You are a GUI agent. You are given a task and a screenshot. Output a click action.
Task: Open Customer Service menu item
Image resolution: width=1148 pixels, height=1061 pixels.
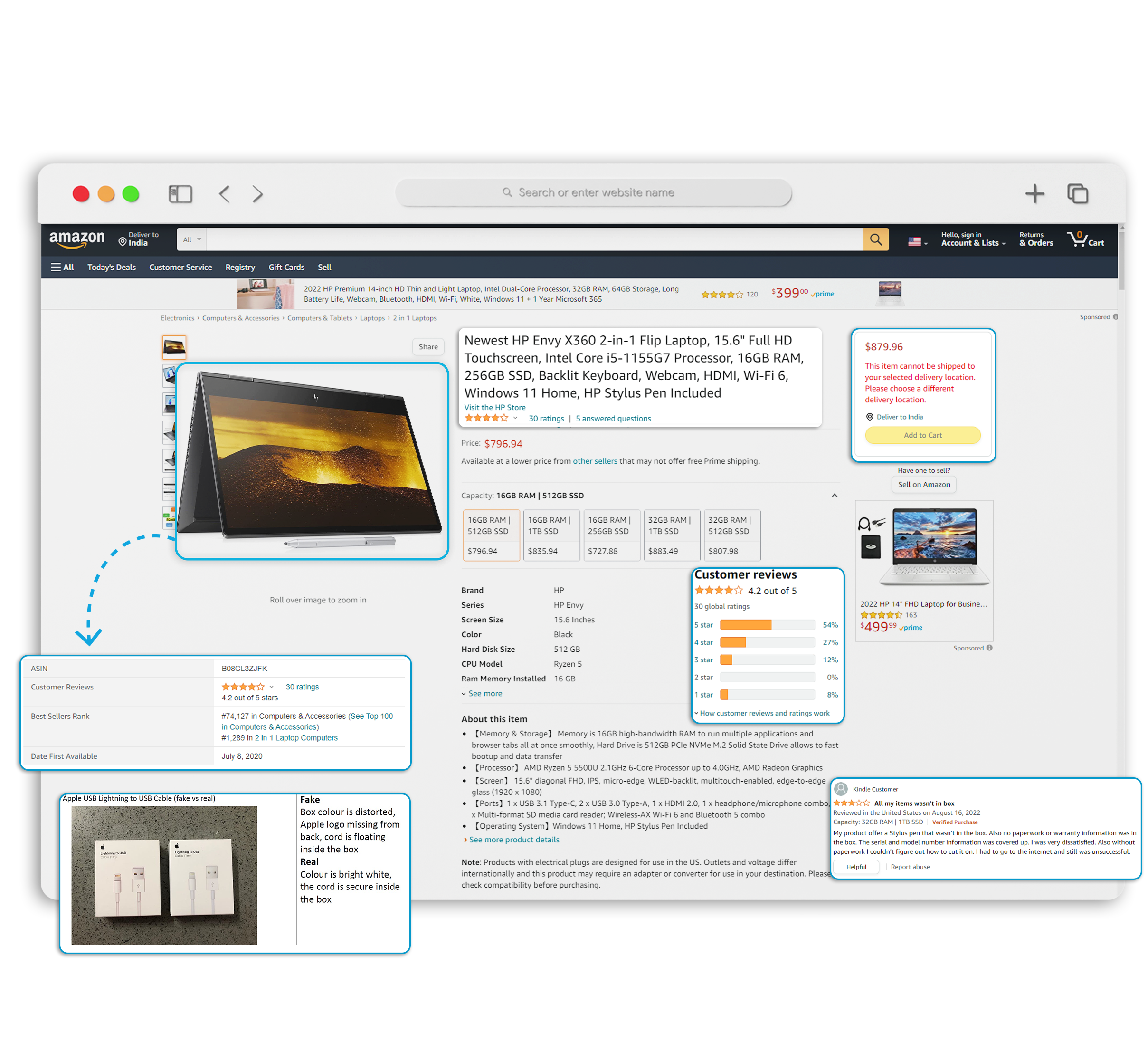click(x=180, y=266)
